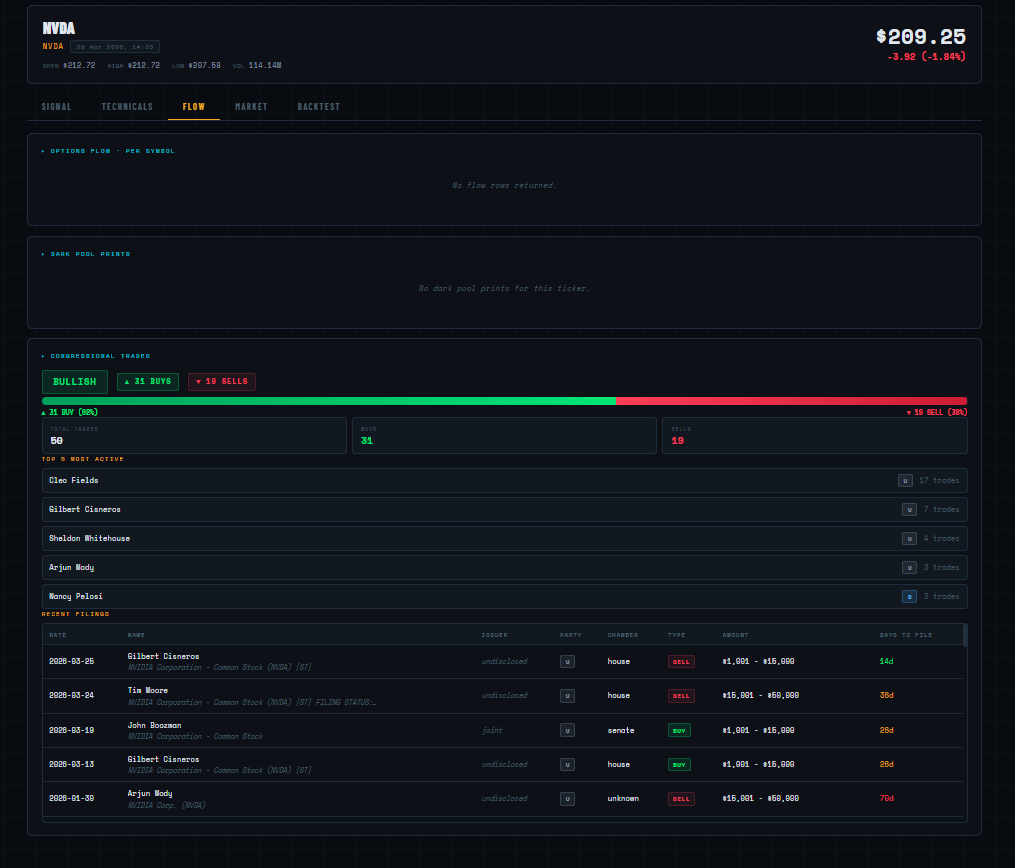The image size is (1015, 868).
Task: Click the red sell portion of ratio bar
Action: [792, 401]
